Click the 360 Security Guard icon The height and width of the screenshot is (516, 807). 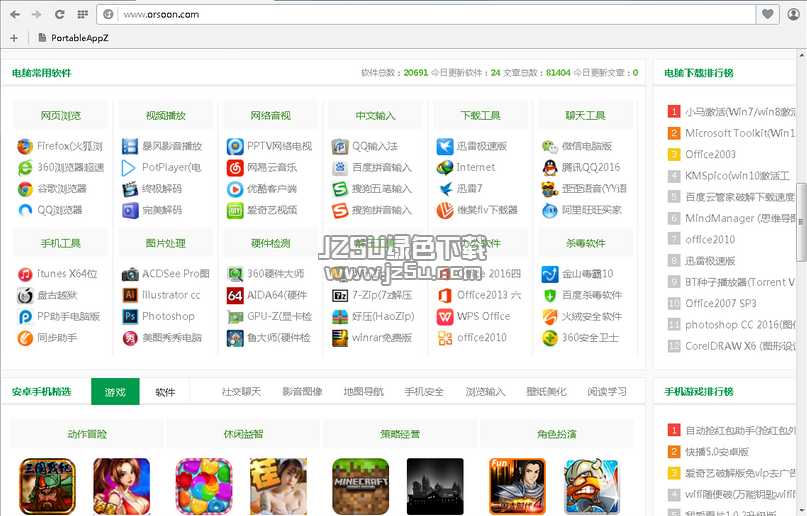(550, 337)
